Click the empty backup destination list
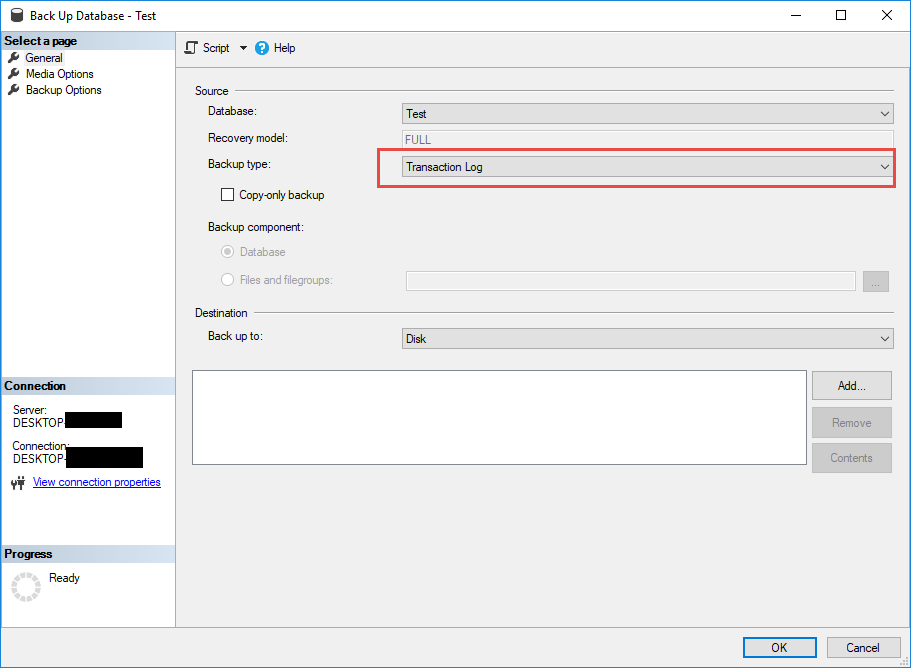This screenshot has width=911, height=668. [499, 417]
